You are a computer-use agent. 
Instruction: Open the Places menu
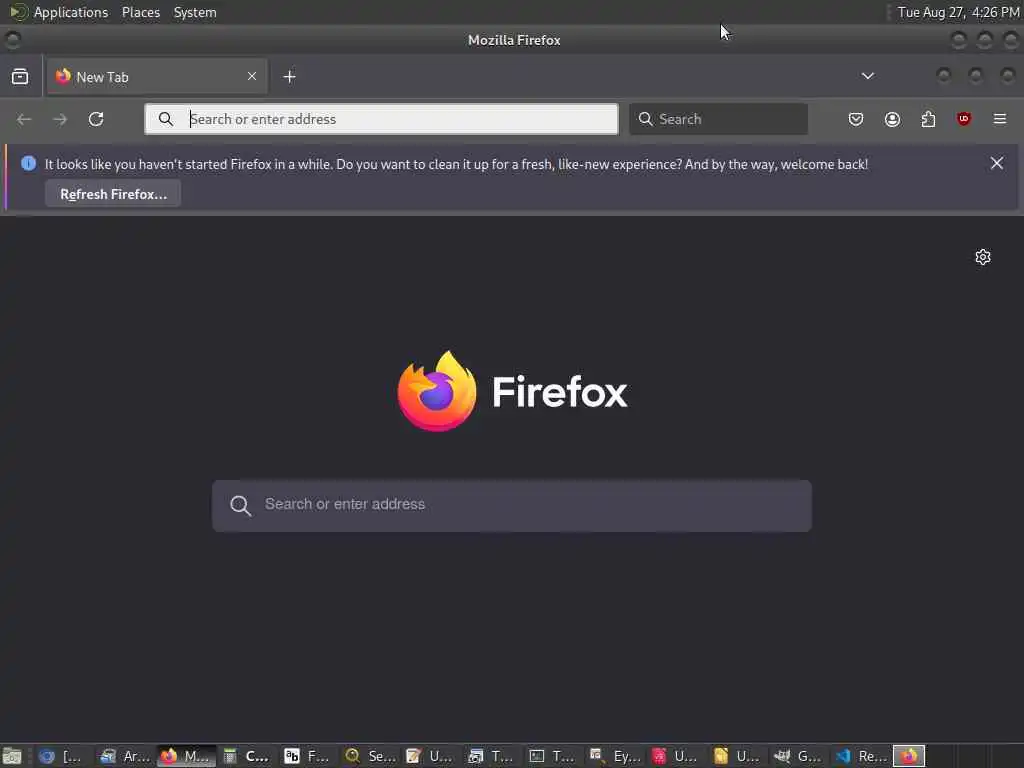pyautogui.click(x=140, y=12)
